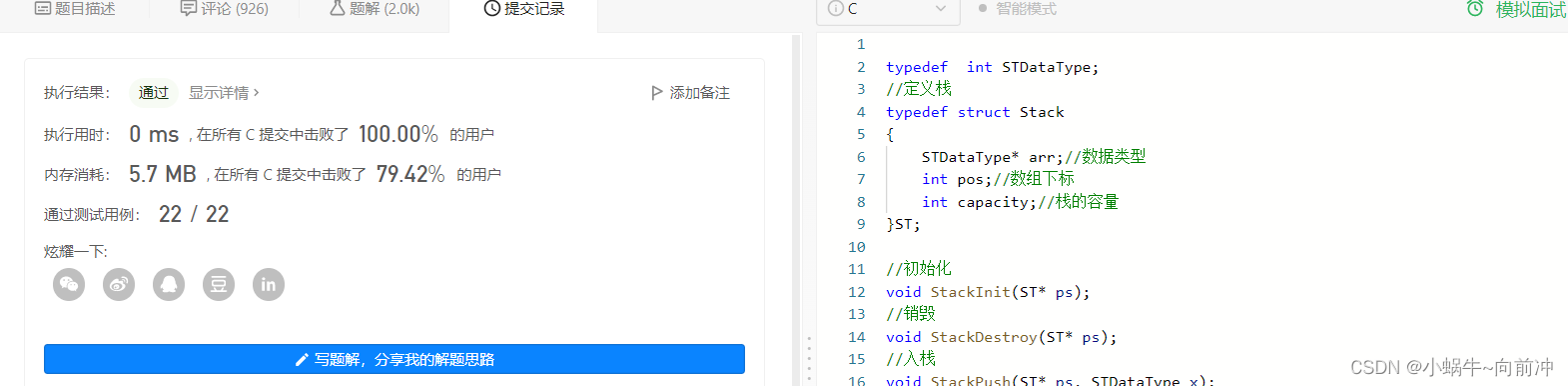Click the 5.7 MB memory value

tap(163, 174)
